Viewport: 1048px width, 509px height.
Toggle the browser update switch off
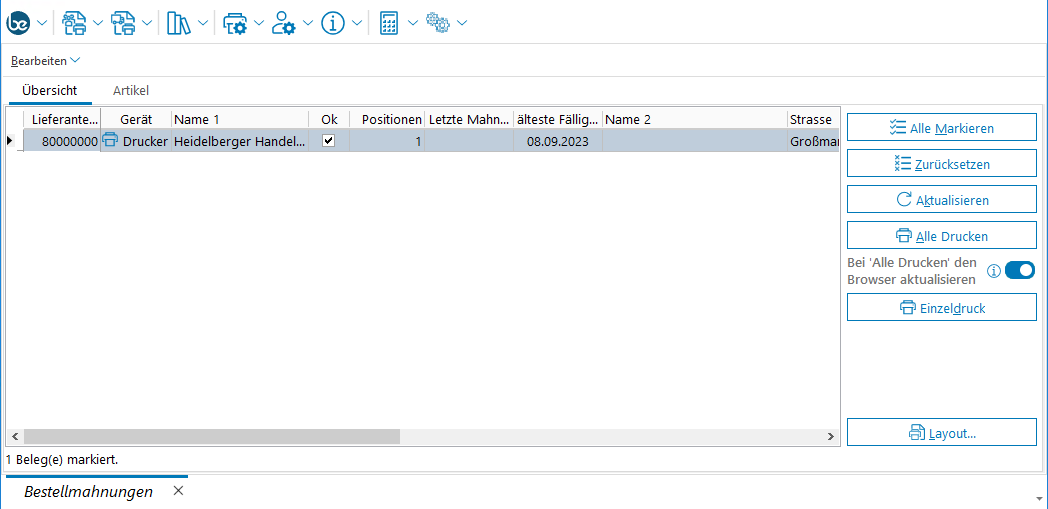(1019, 270)
